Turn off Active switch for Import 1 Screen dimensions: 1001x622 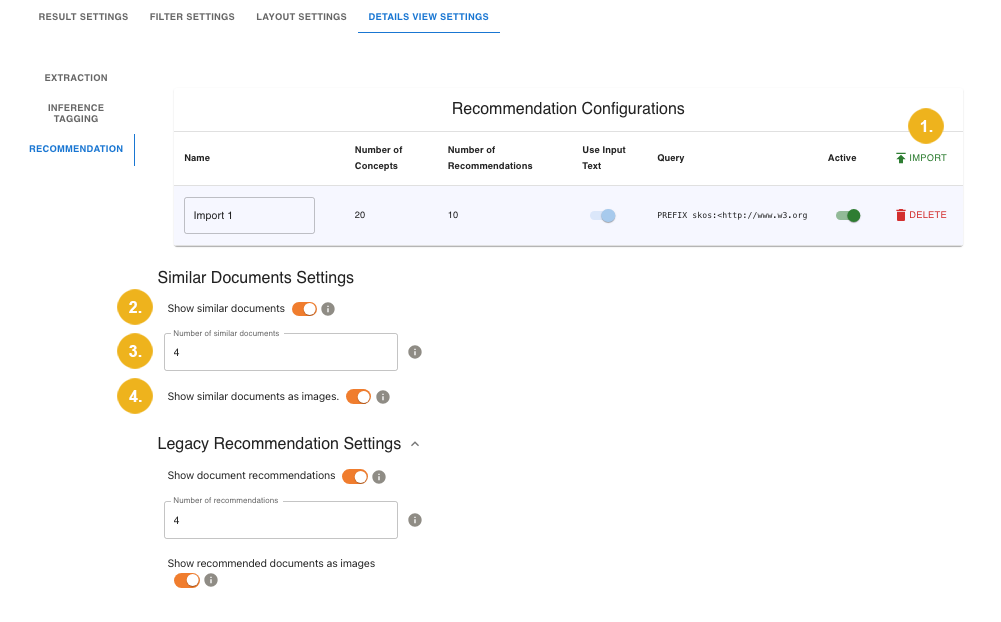(848, 215)
